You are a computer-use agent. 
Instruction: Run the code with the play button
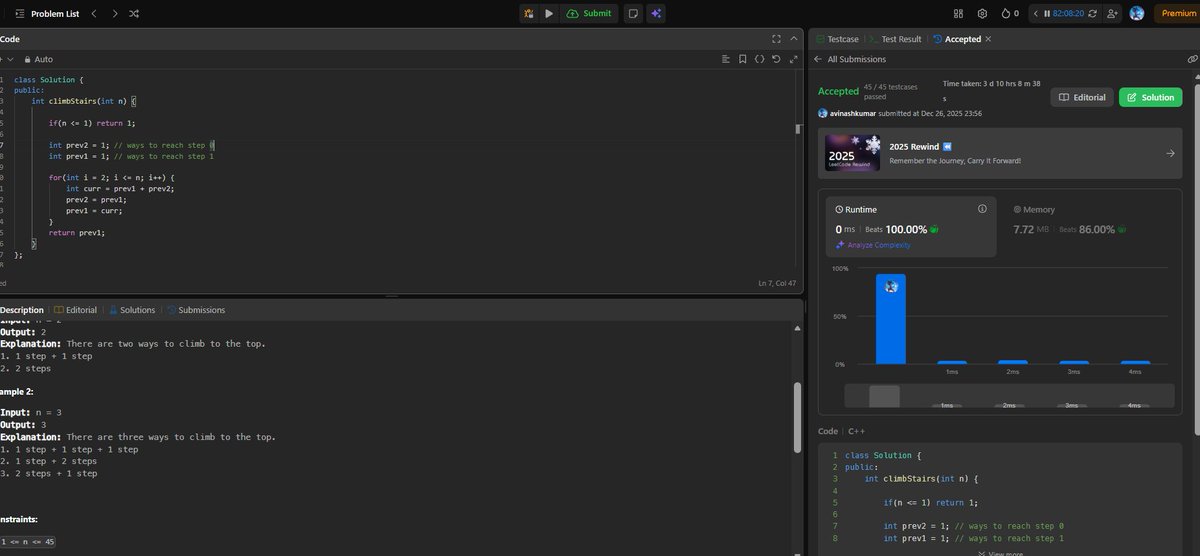coord(549,13)
